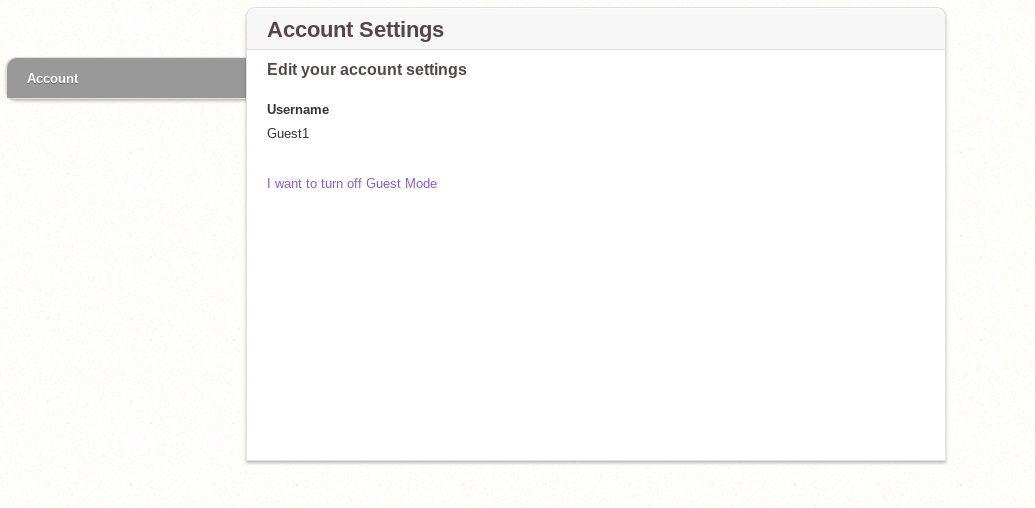
Task: Open the Account tab in sidebar
Action: coord(53,78)
